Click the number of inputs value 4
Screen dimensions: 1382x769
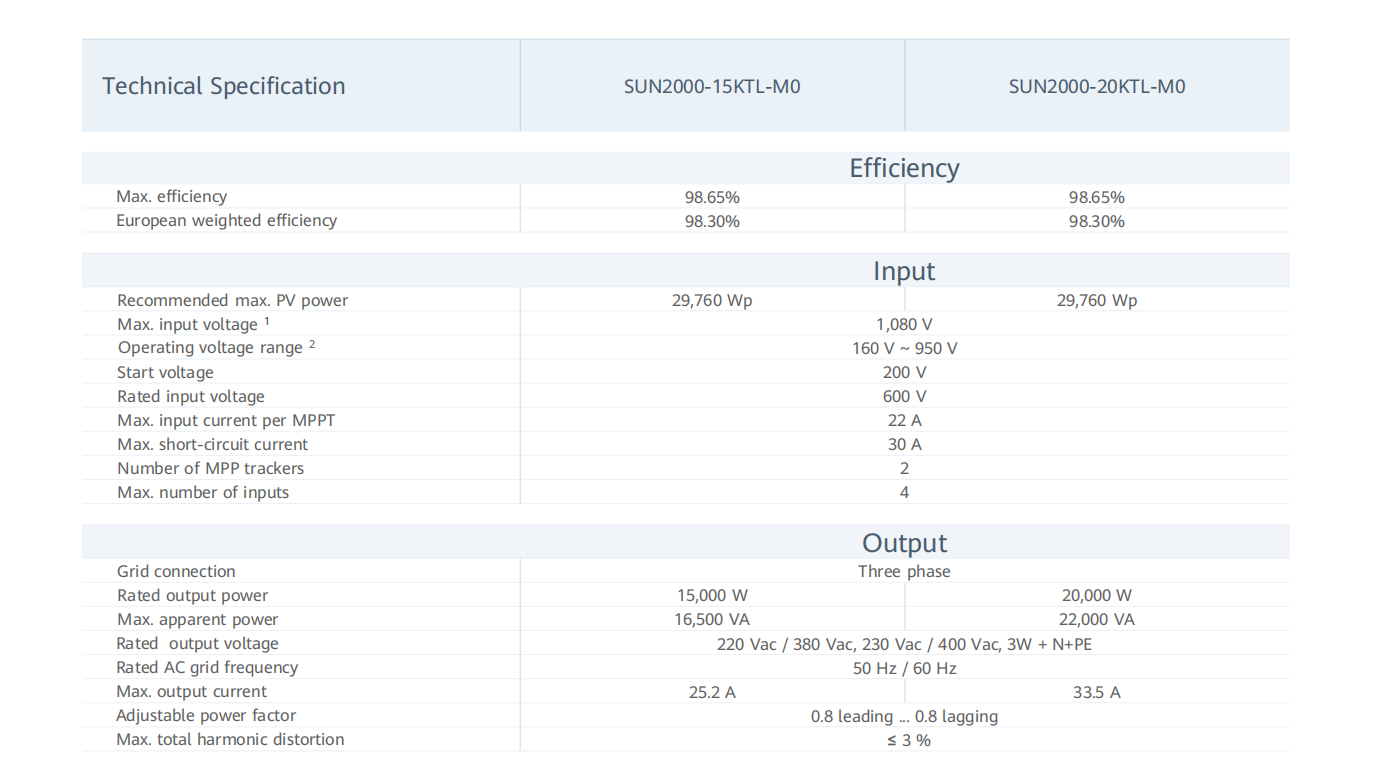[904, 493]
